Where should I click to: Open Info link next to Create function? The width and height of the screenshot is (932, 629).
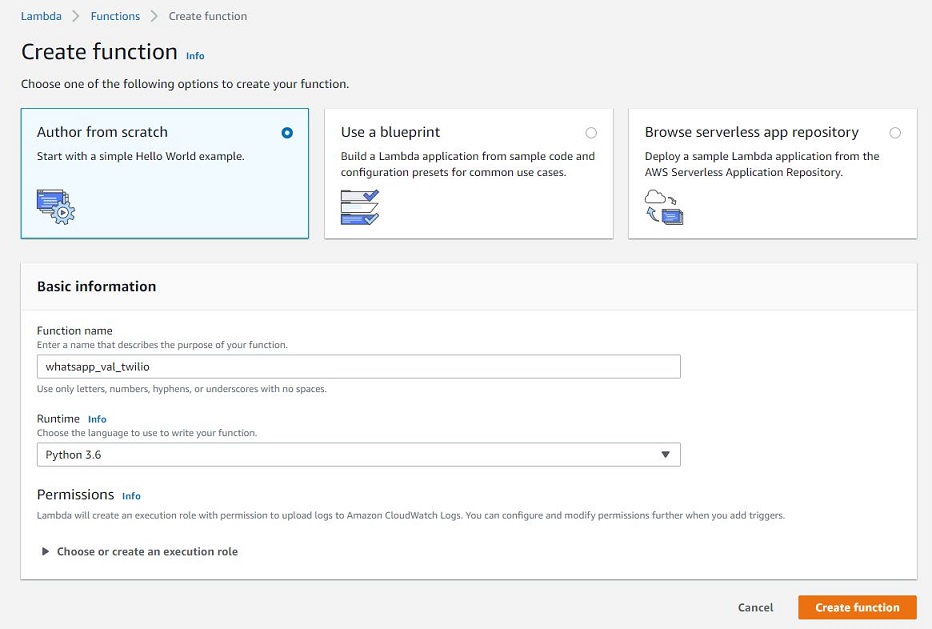(195, 56)
